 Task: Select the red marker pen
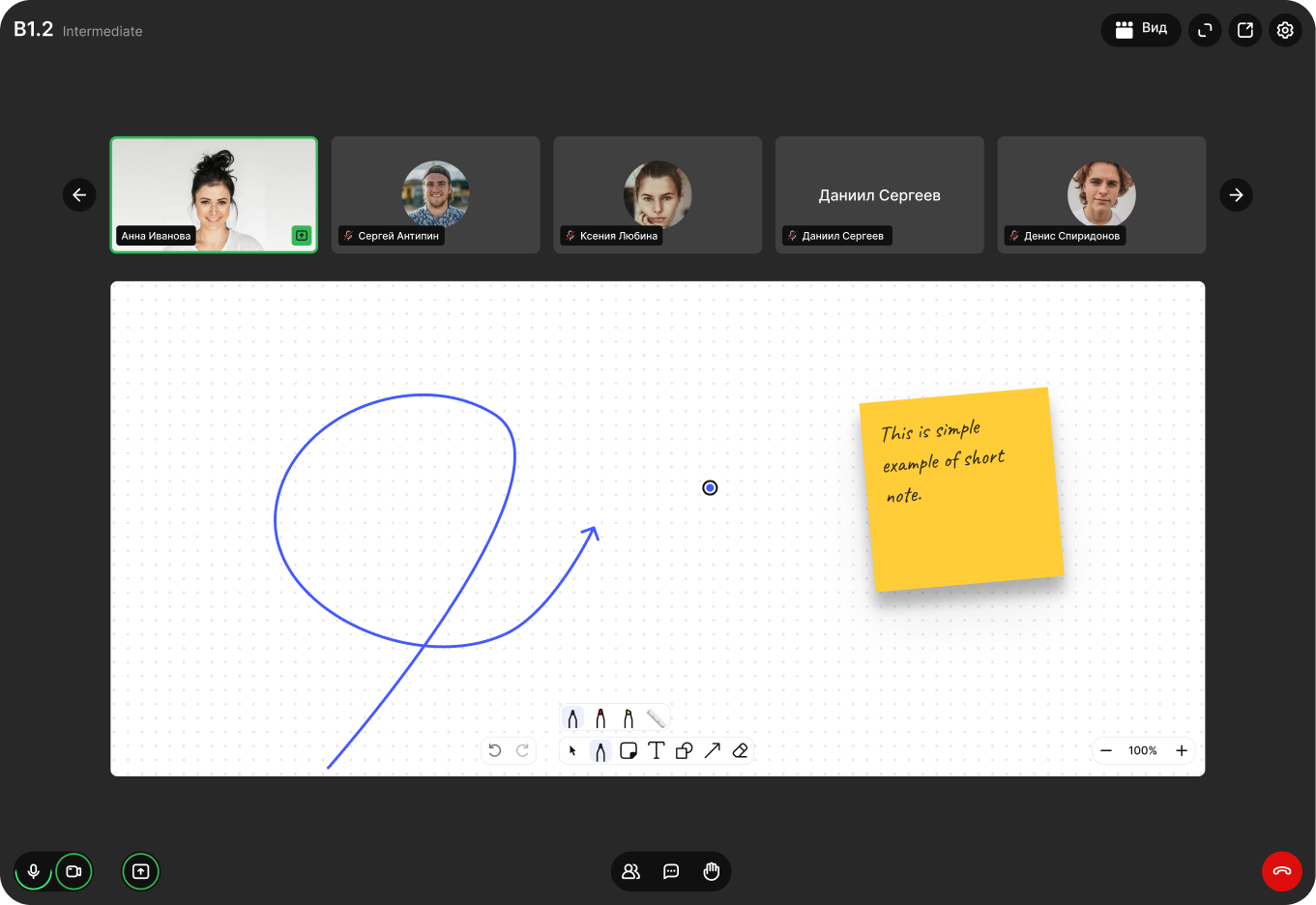tap(600, 718)
